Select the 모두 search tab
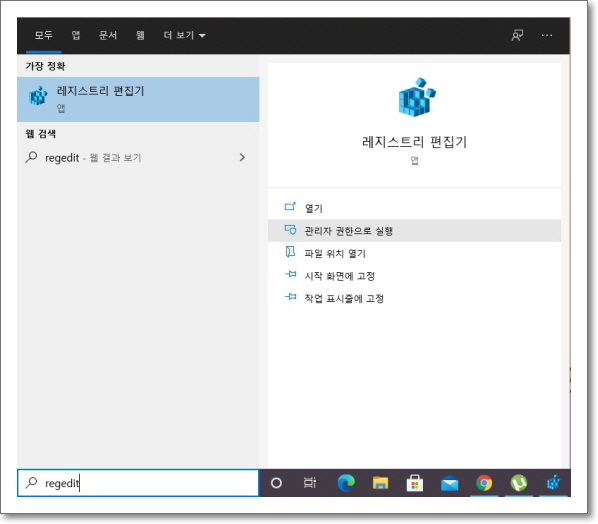 tap(43, 35)
